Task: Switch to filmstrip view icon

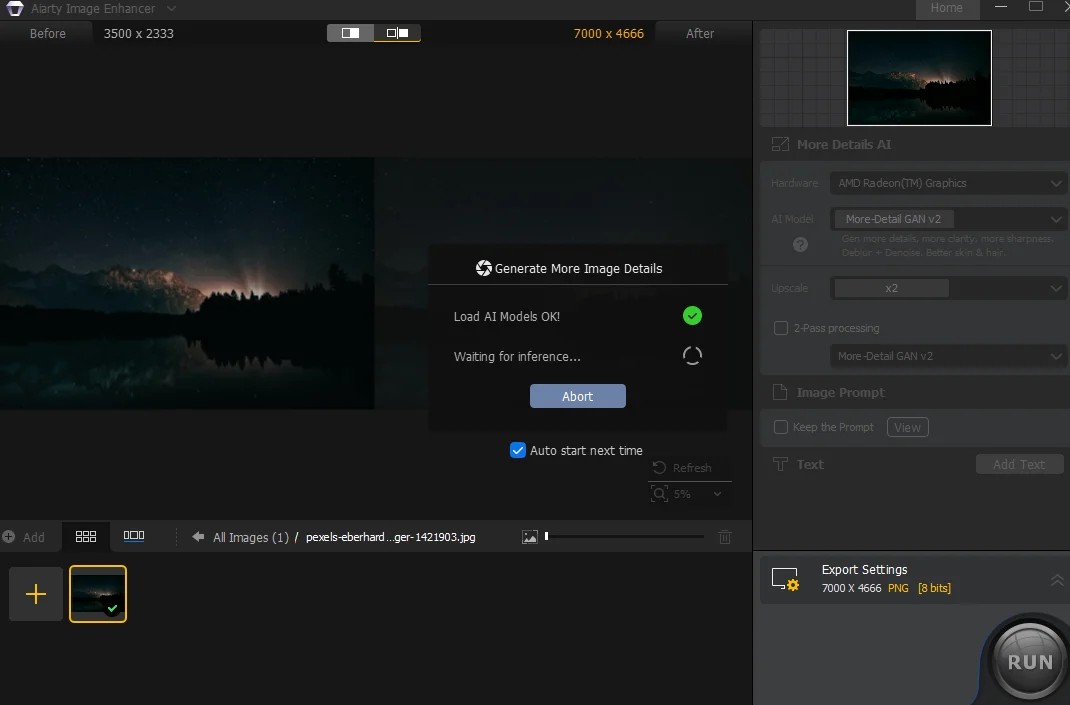Action: pos(134,536)
